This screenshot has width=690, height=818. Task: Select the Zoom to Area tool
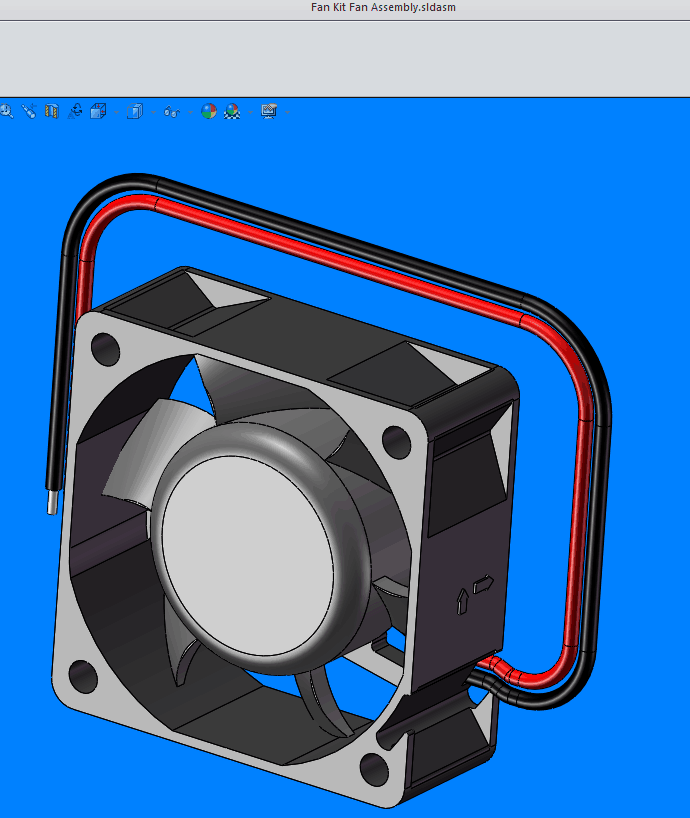pos(6,111)
